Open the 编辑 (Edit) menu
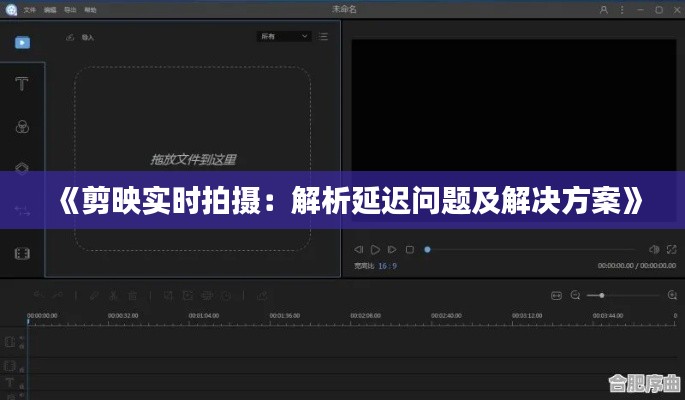This screenshot has width=685, height=400. tap(50, 10)
